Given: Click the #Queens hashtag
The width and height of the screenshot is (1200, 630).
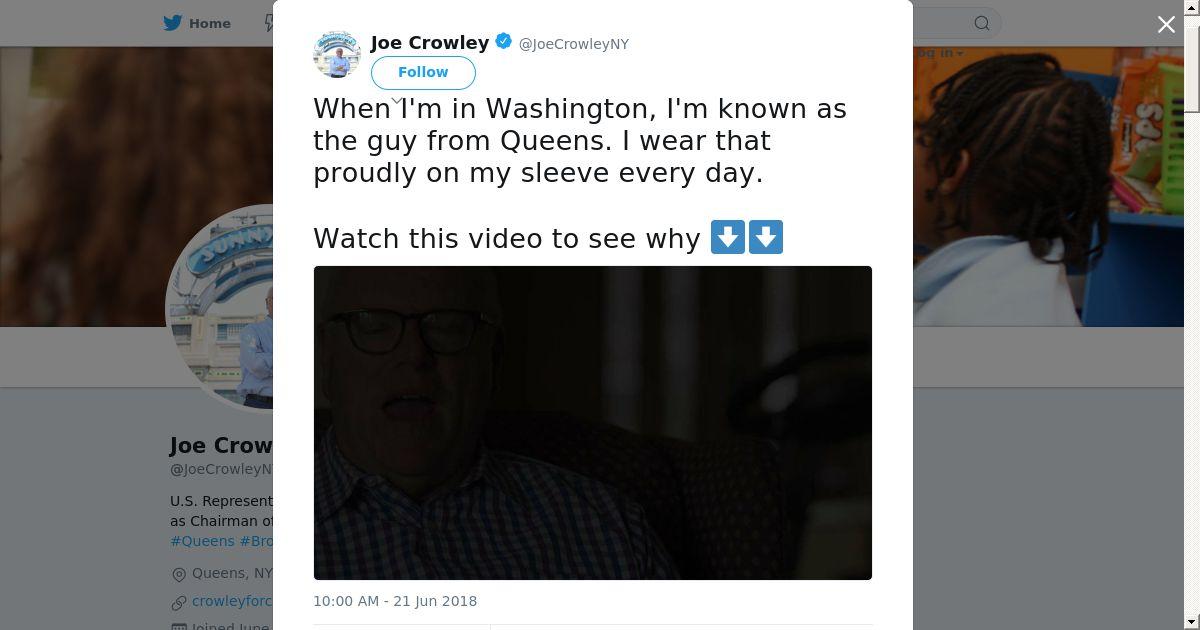Looking at the screenshot, I should 202,541.
